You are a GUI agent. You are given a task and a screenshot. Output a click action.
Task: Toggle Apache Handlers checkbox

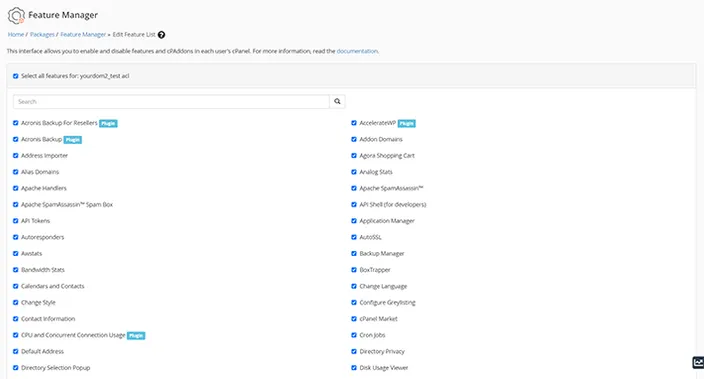(x=16, y=188)
